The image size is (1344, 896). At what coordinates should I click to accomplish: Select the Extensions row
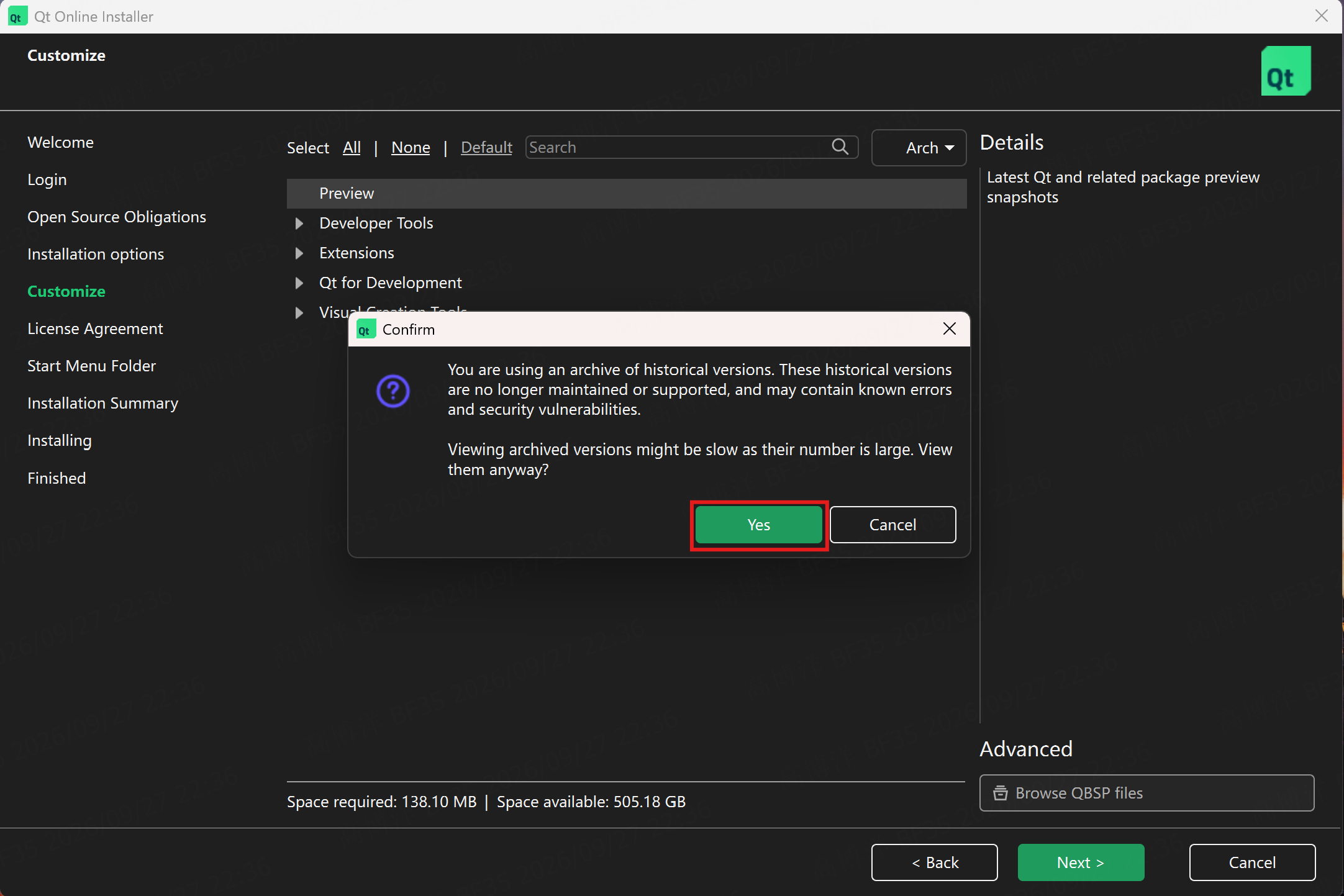click(x=627, y=253)
